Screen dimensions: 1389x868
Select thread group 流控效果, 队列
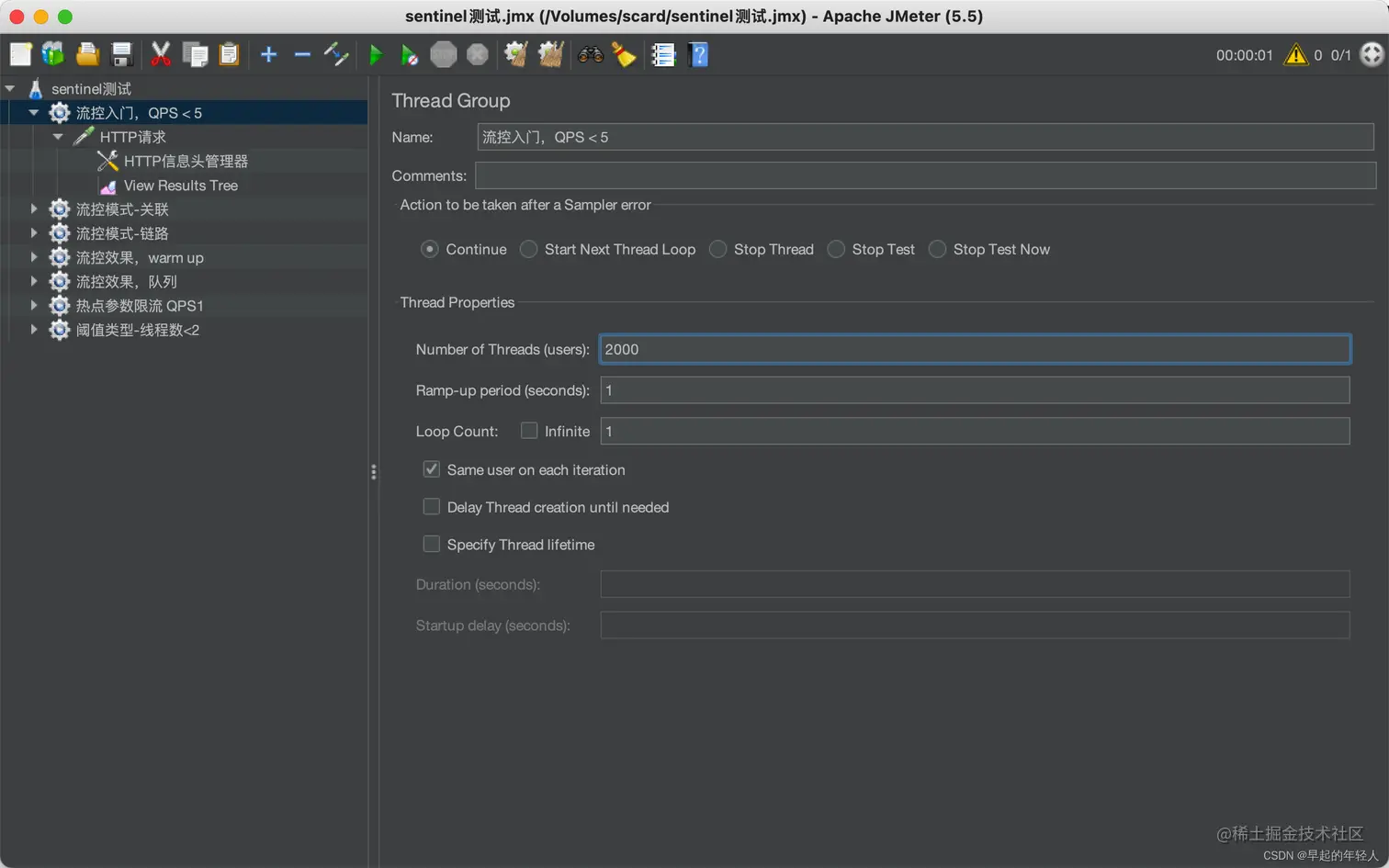click(126, 282)
